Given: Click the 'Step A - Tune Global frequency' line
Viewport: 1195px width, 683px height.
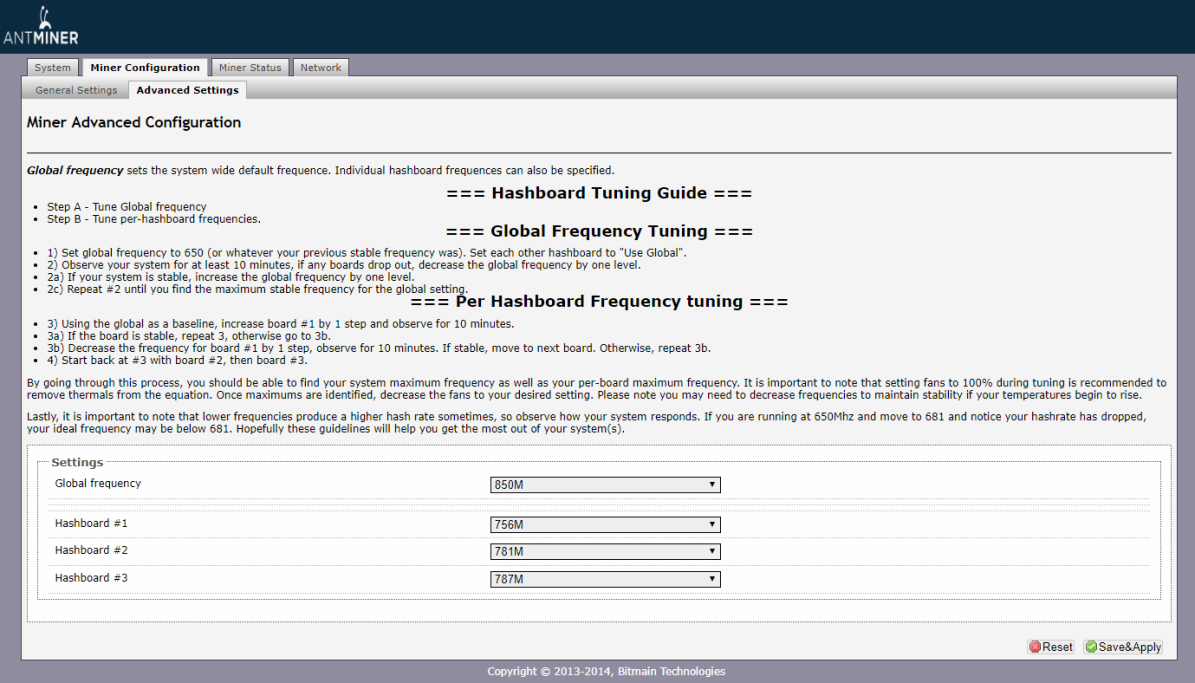Looking at the screenshot, I should coord(127,207).
